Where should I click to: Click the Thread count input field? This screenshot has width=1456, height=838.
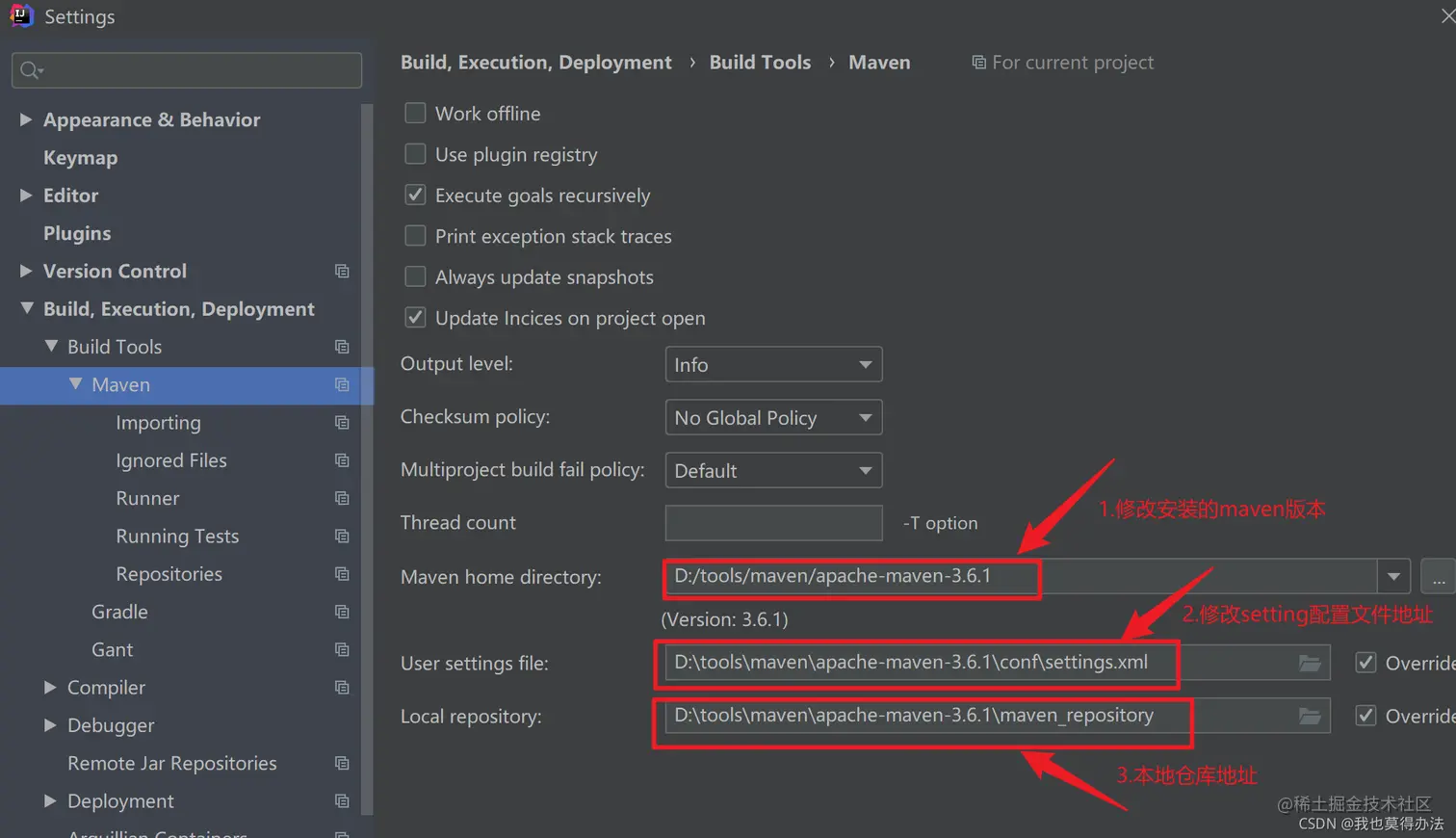click(773, 523)
